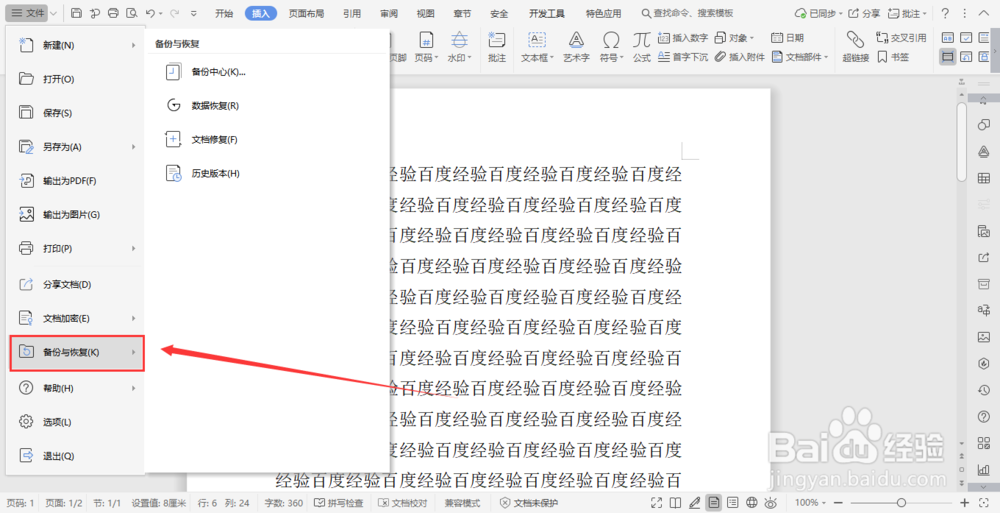The image size is (1000, 513).
Task: Open the dropdown arrow next to 文件
Action: tap(53, 13)
